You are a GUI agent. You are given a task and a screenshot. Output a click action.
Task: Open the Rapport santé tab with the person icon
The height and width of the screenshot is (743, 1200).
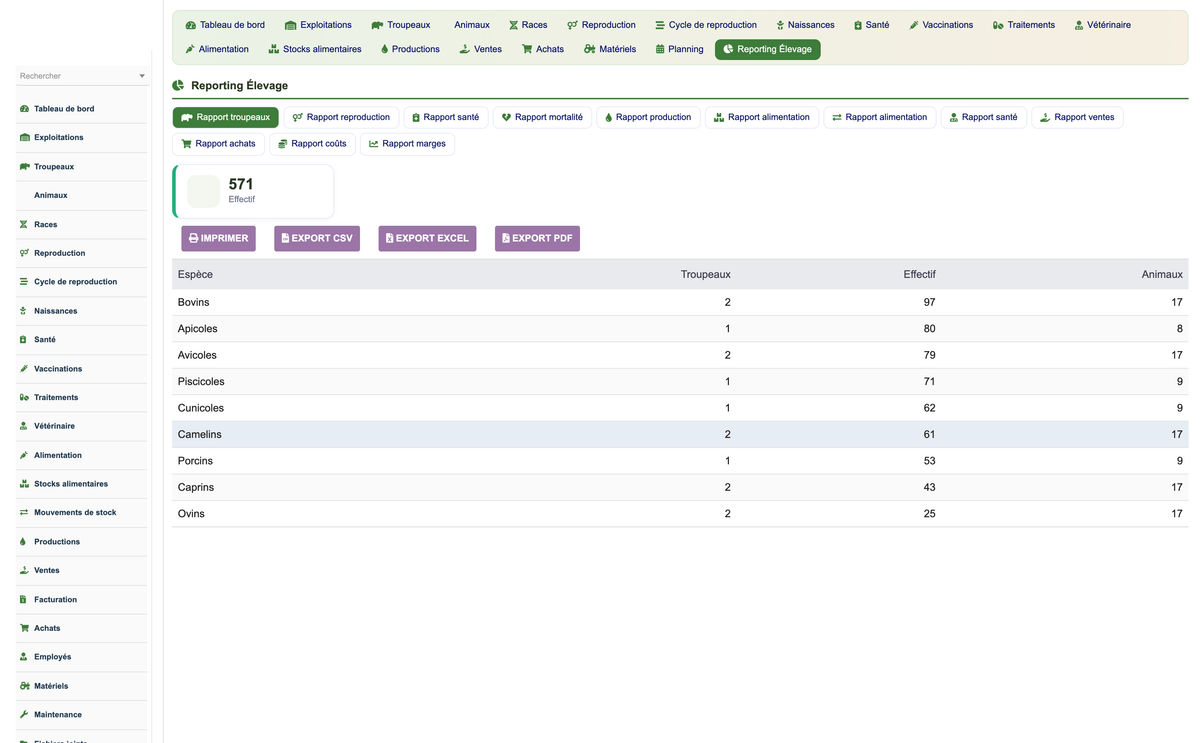pyautogui.click(x=984, y=117)
